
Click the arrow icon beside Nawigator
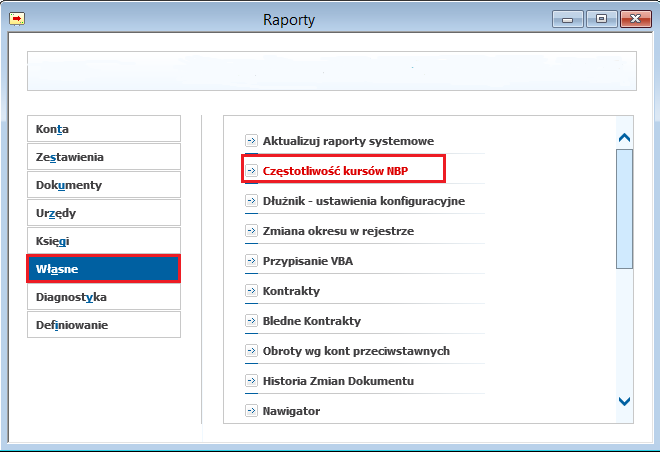(251, 410)
